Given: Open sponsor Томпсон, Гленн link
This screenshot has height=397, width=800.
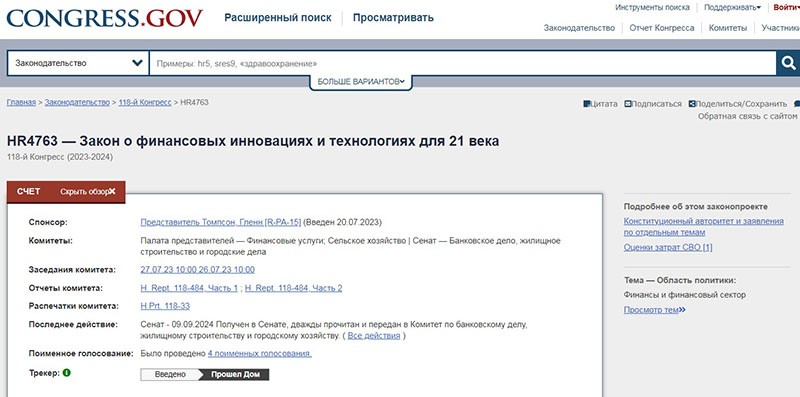Looking at the screenshot, I should (220, 222).
